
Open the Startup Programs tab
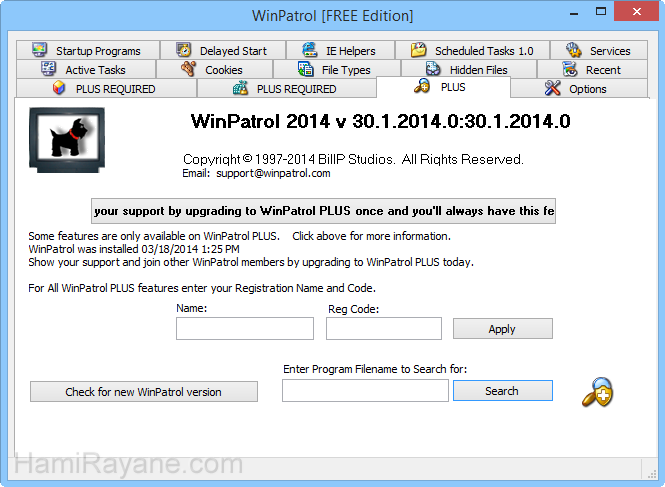pos(88,50)
